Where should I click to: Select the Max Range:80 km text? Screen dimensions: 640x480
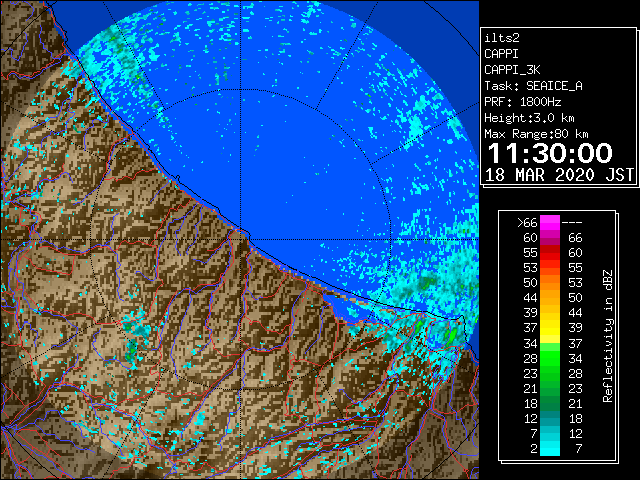[536, 134]
